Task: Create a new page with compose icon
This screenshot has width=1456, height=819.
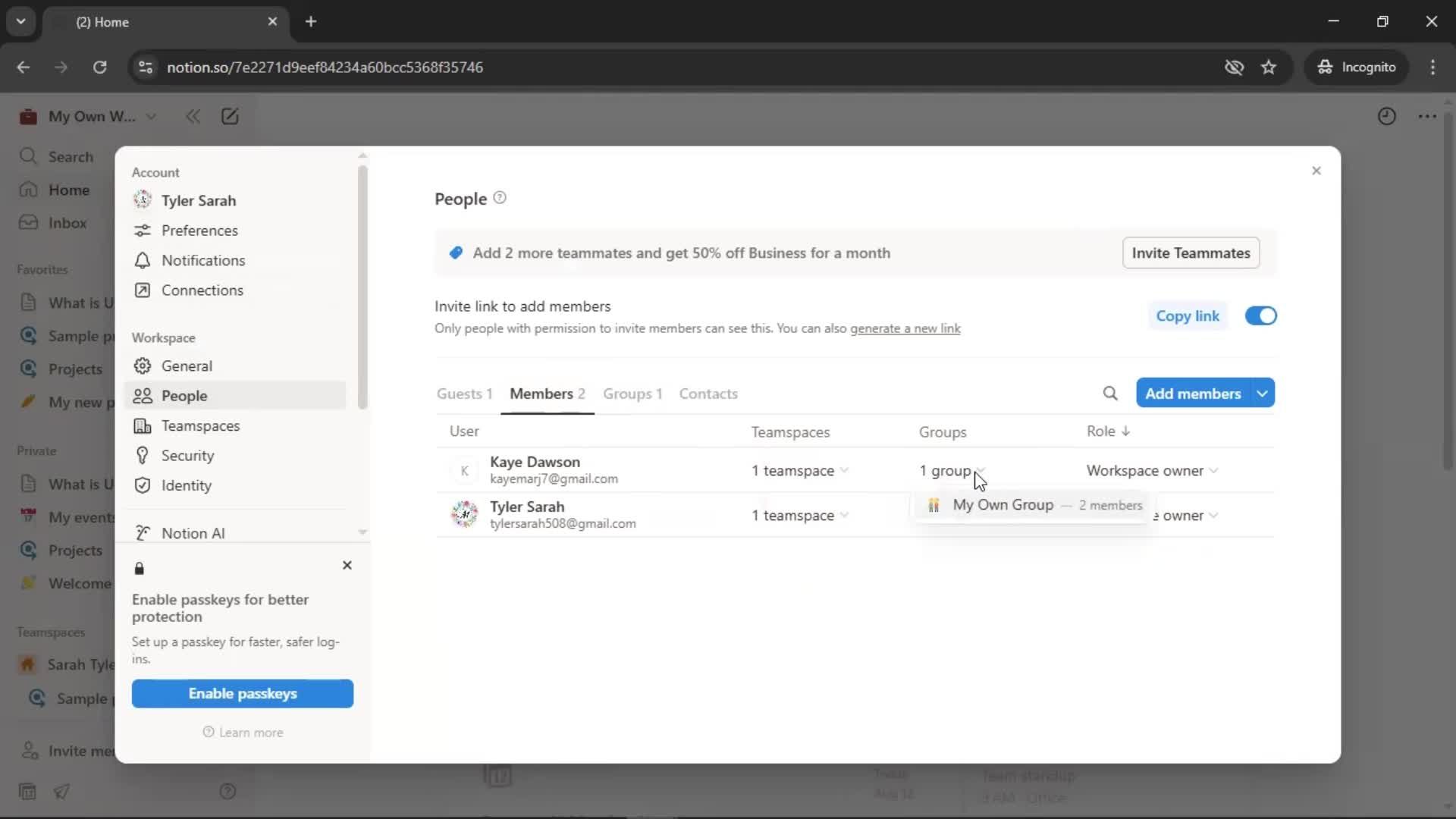Action: 230,116
